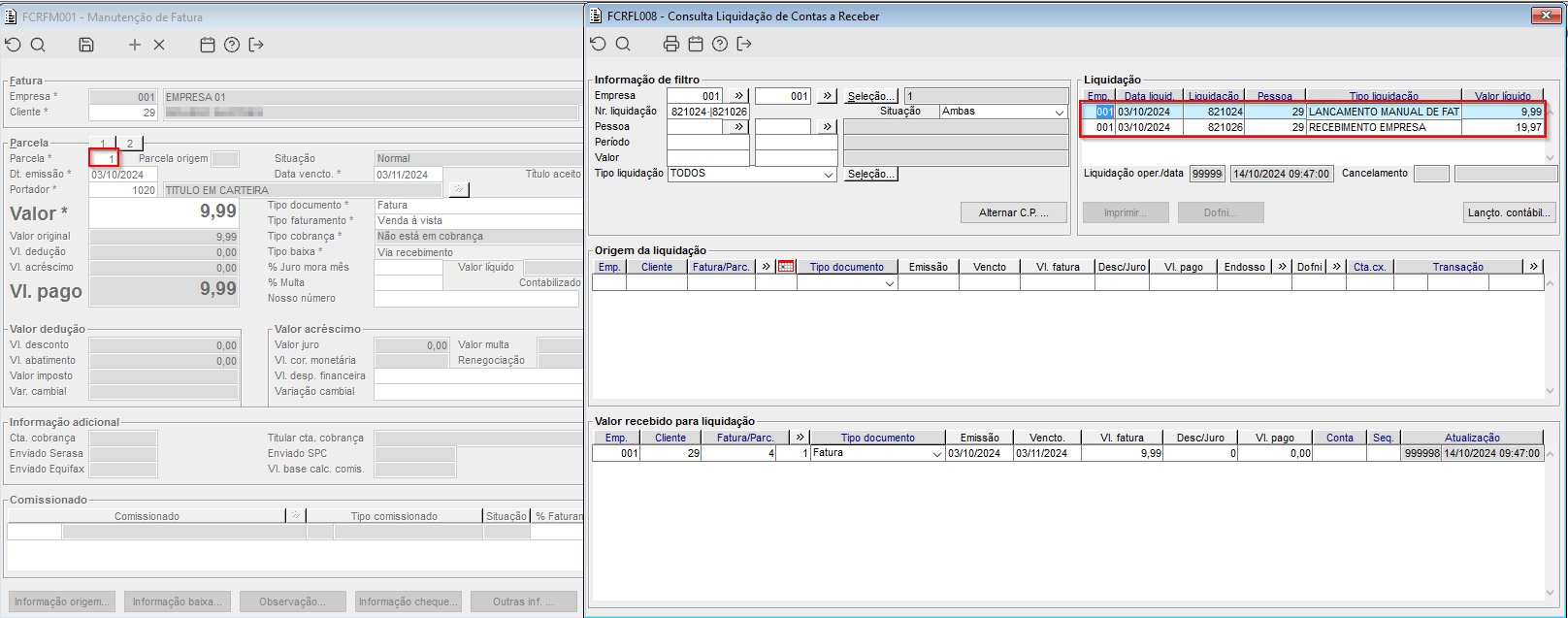Screen dimensions: 1568x618
Task: Click the printer icon in Consulta Liquidação toolbar
Action: pos(671,44)
